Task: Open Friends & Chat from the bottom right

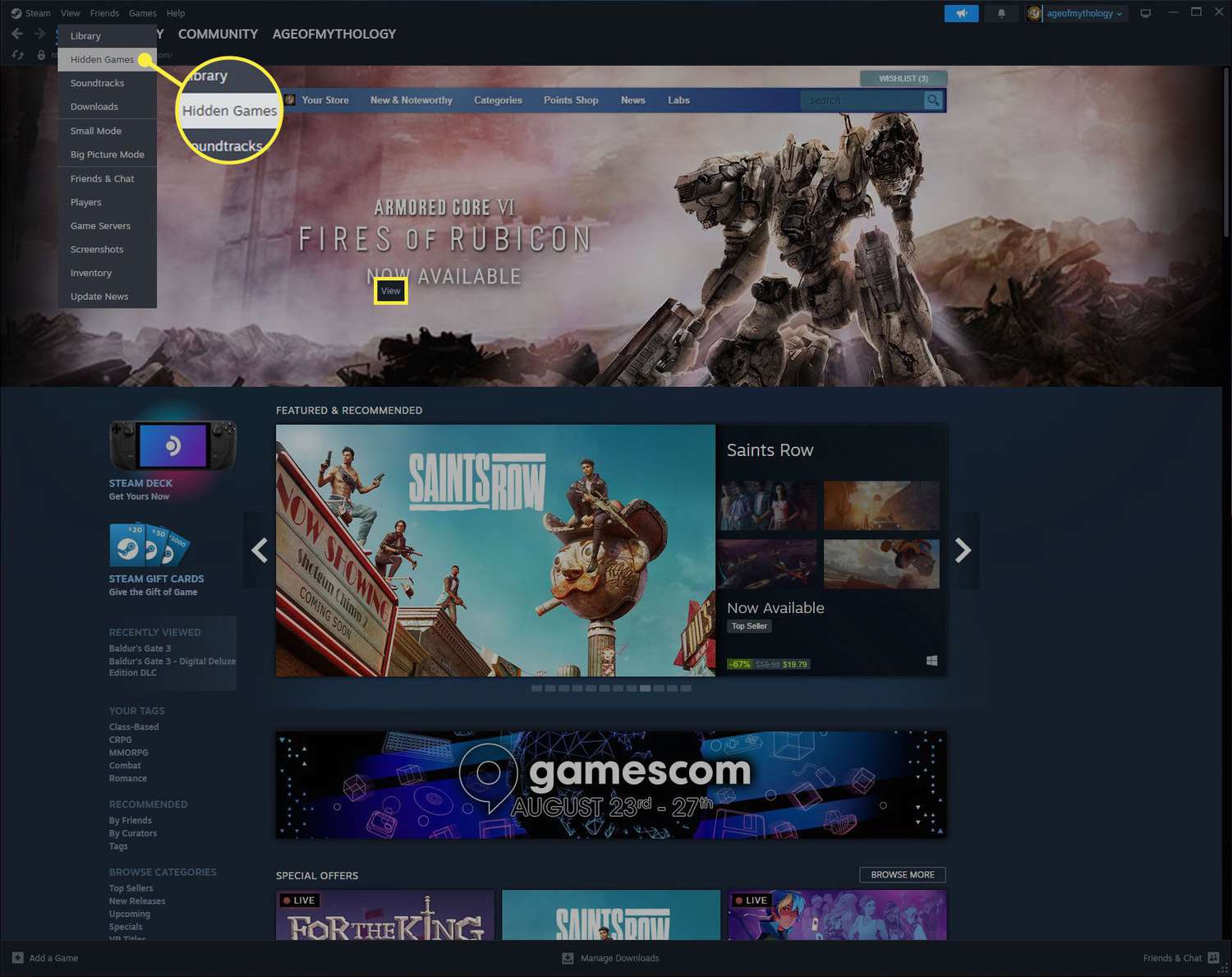Action: click(x=1173, y=957)
